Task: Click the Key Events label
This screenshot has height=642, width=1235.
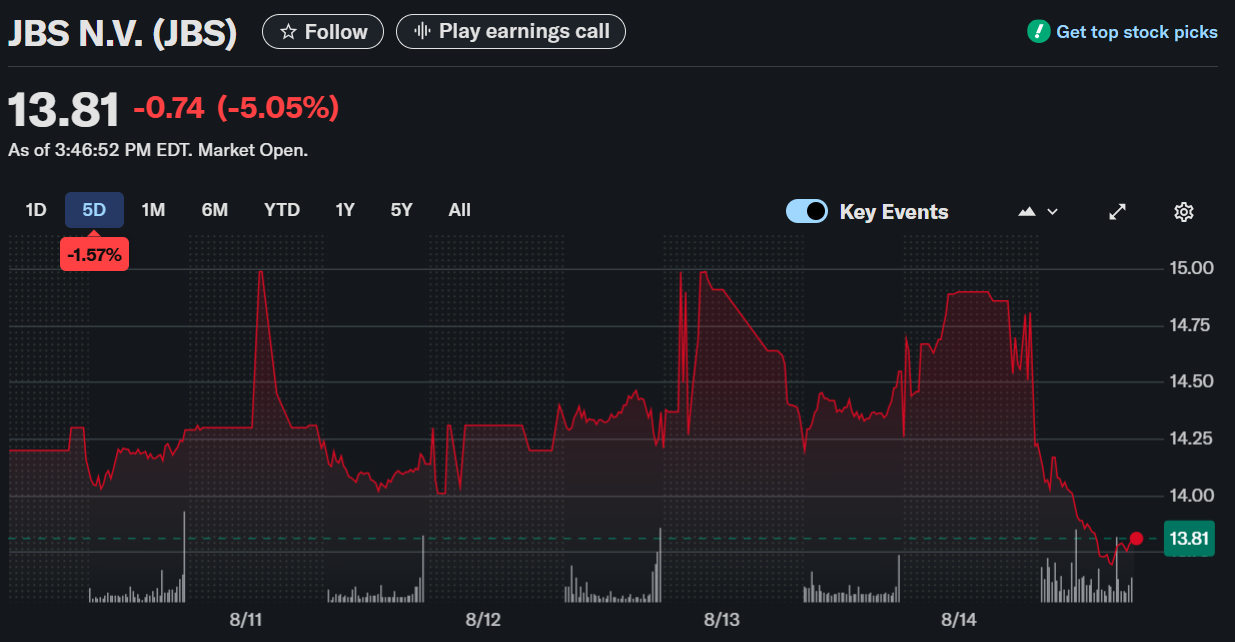Action: 894,212
